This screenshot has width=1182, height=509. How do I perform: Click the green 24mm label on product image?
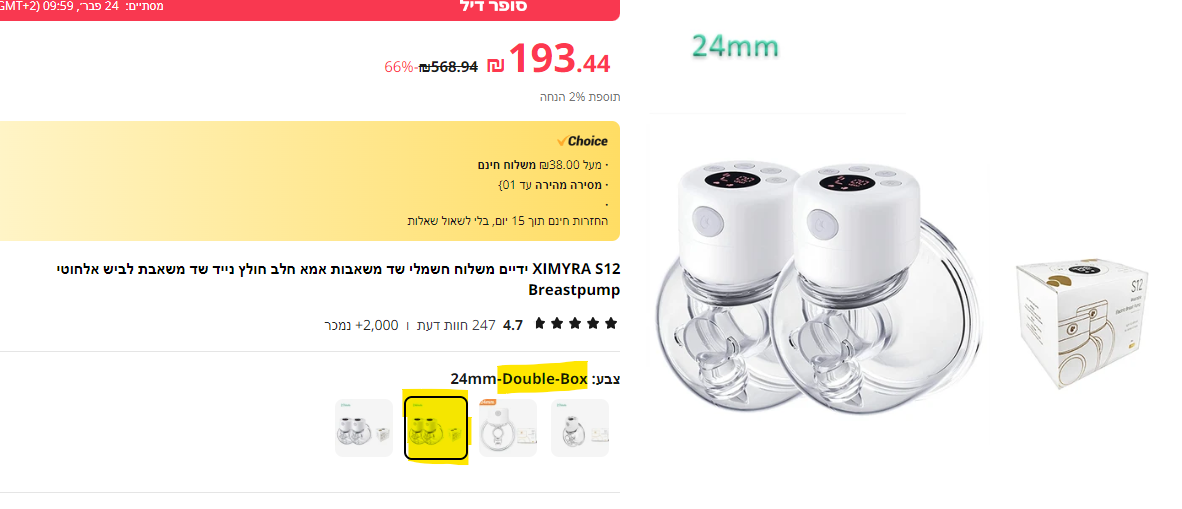point(734,47)
